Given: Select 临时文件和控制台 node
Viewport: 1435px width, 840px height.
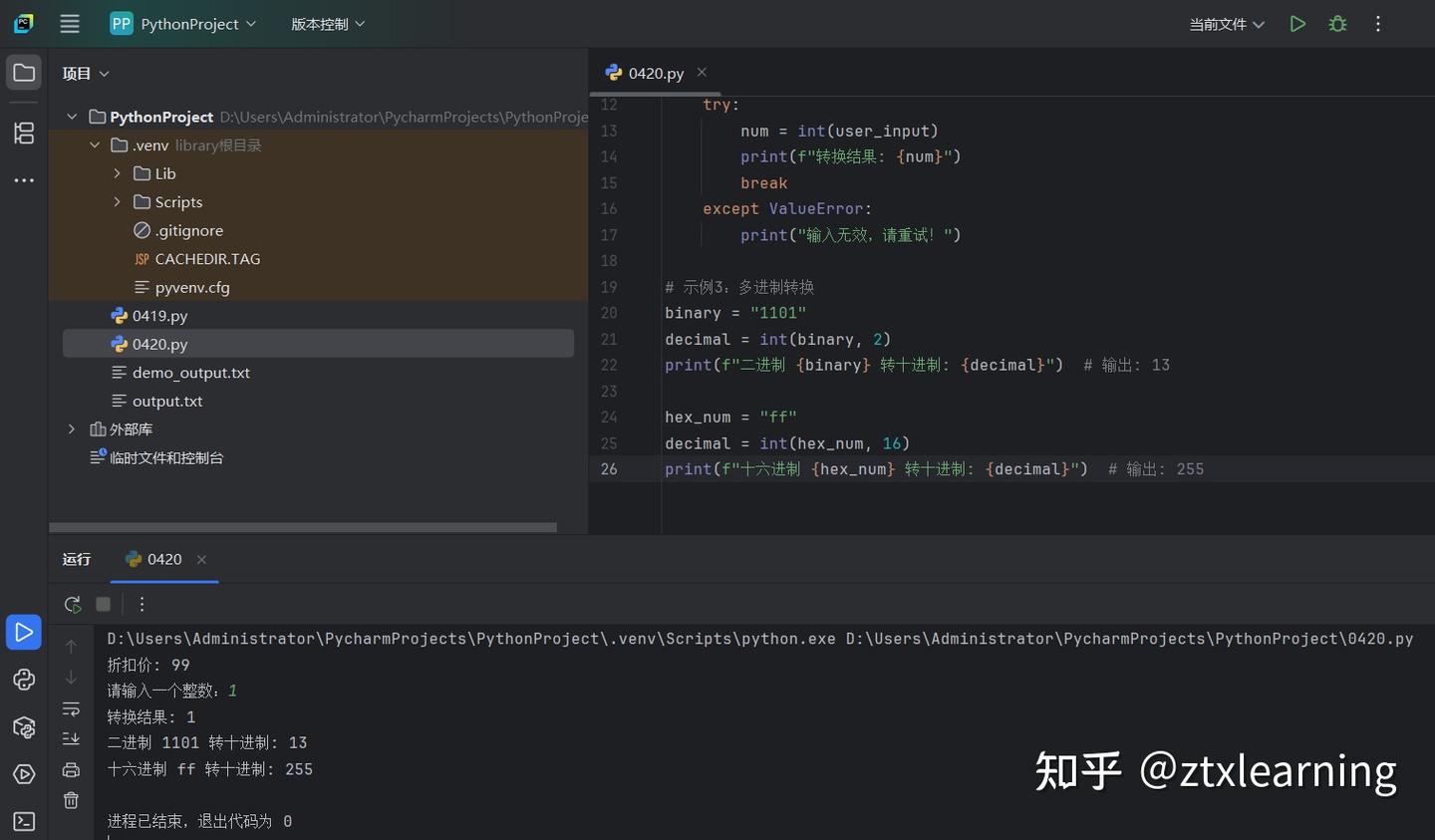Looking at the screenshot, I should [156, 458].
